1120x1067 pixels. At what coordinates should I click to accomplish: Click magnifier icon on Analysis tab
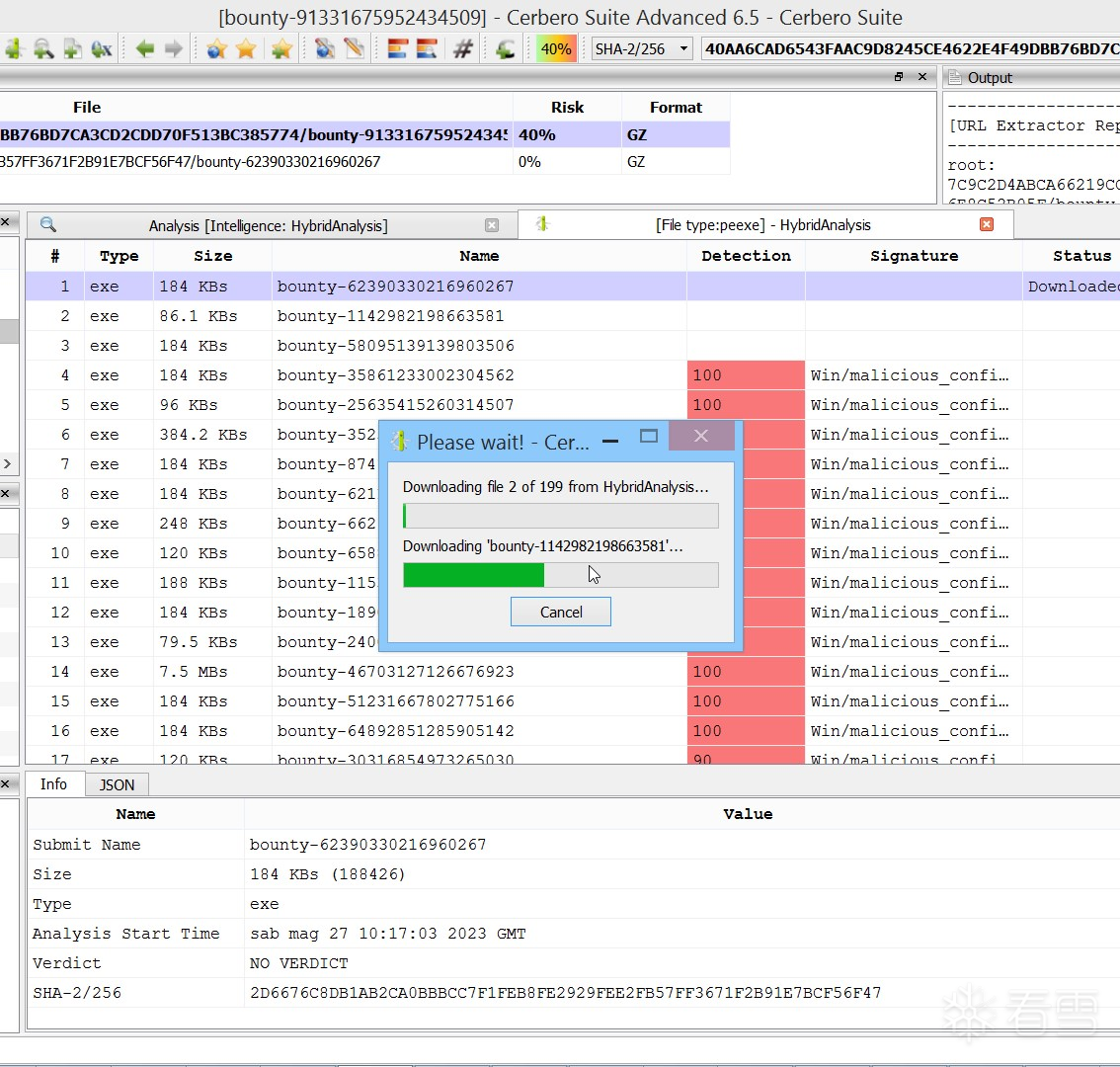(x=47, y=224)
